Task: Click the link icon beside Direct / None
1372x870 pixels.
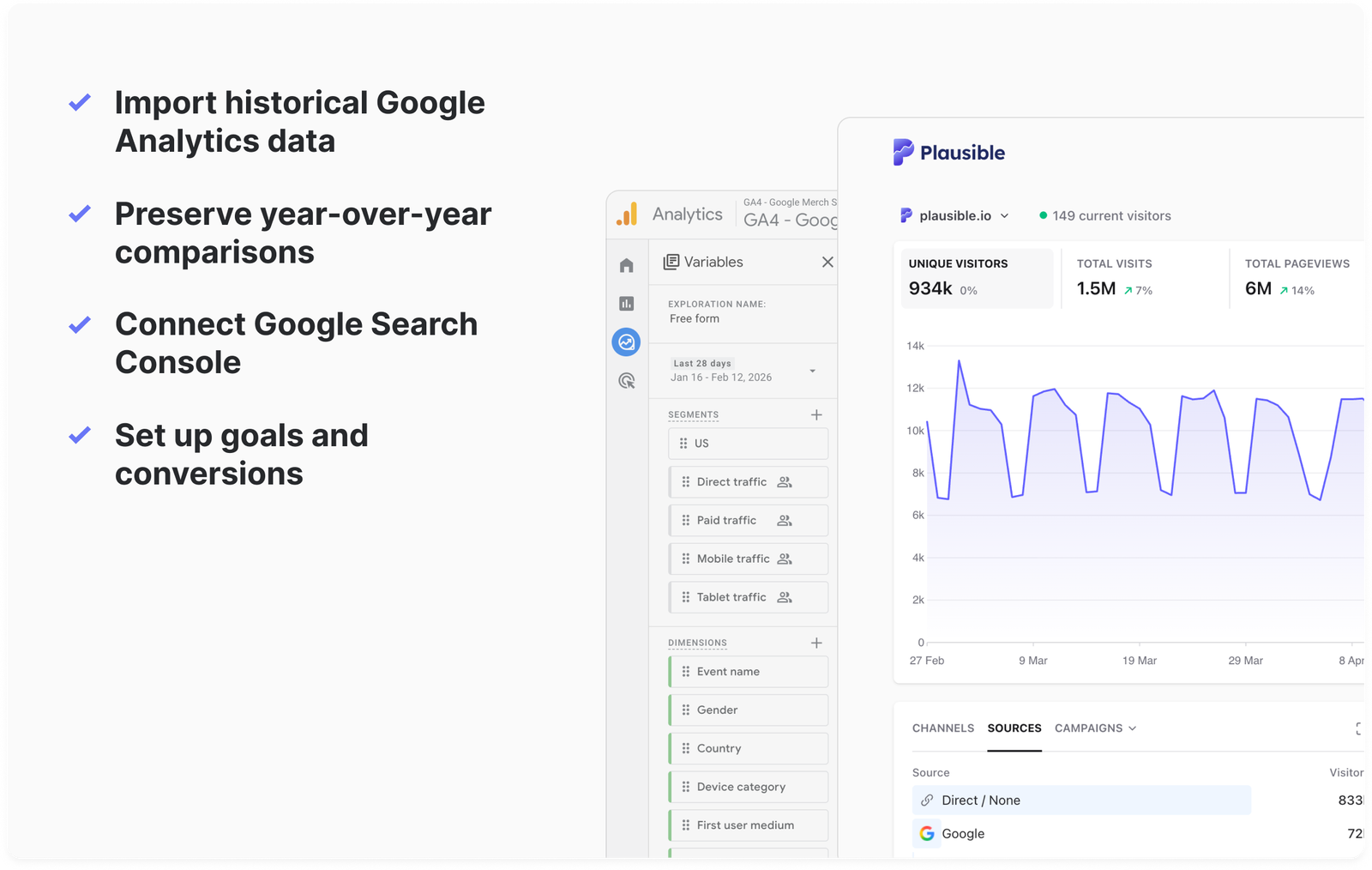Action: tap(927, 800)
